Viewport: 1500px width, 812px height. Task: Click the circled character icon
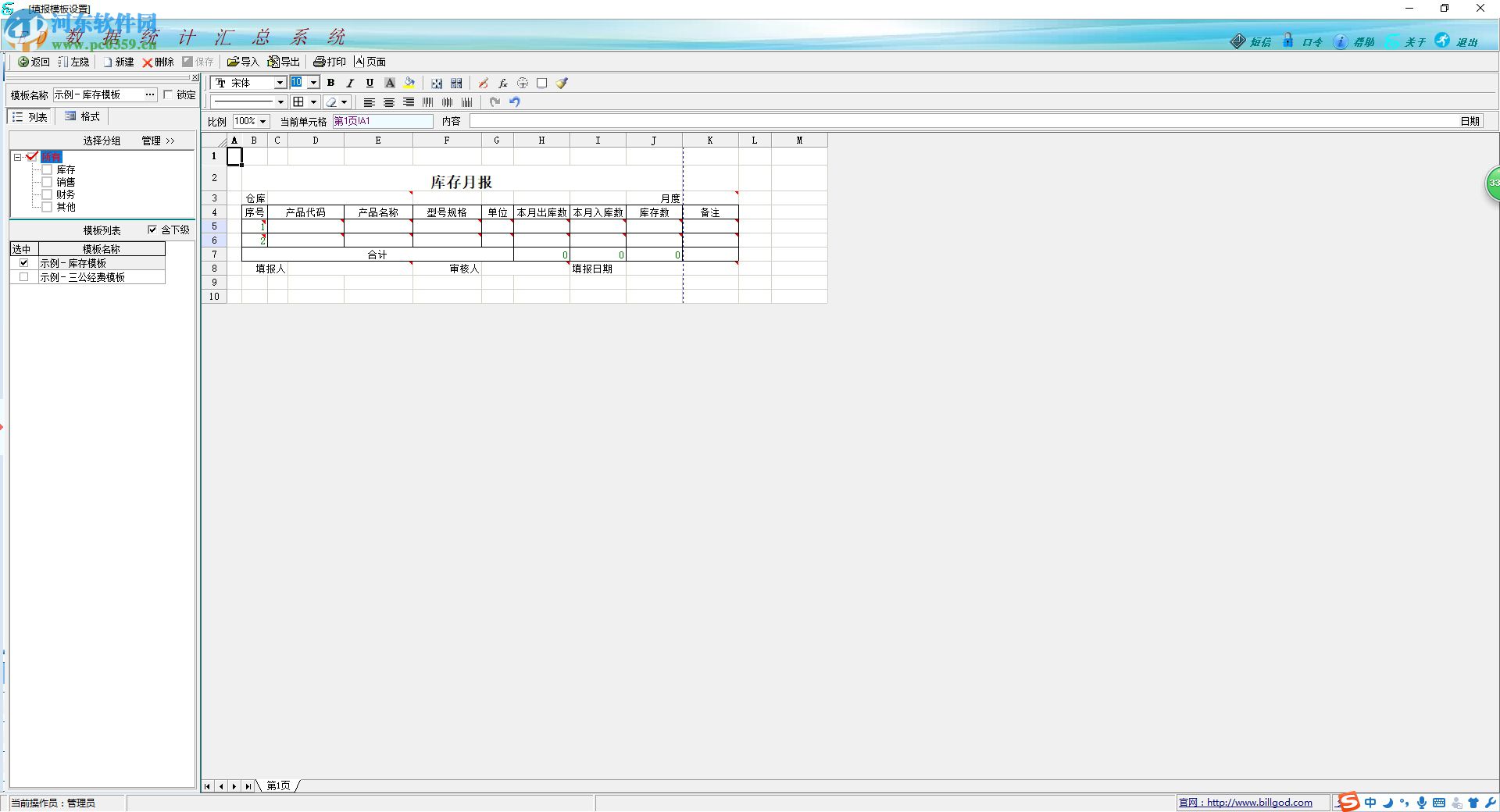(x=523, y=83)
